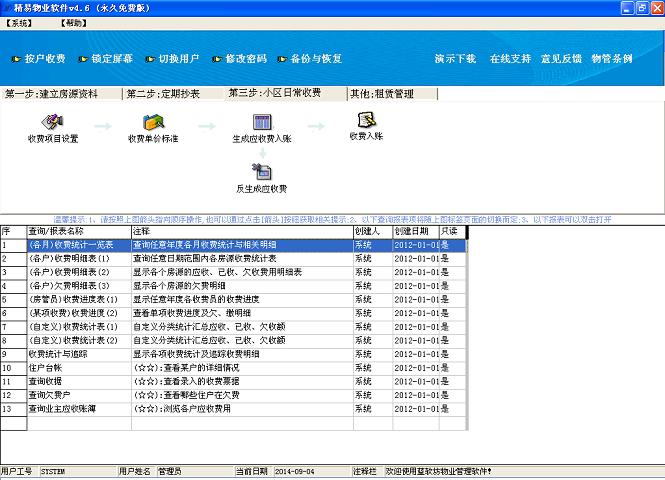Open the 收费单价标准 icon
The image size is (665, 480).
pos(153,122)
